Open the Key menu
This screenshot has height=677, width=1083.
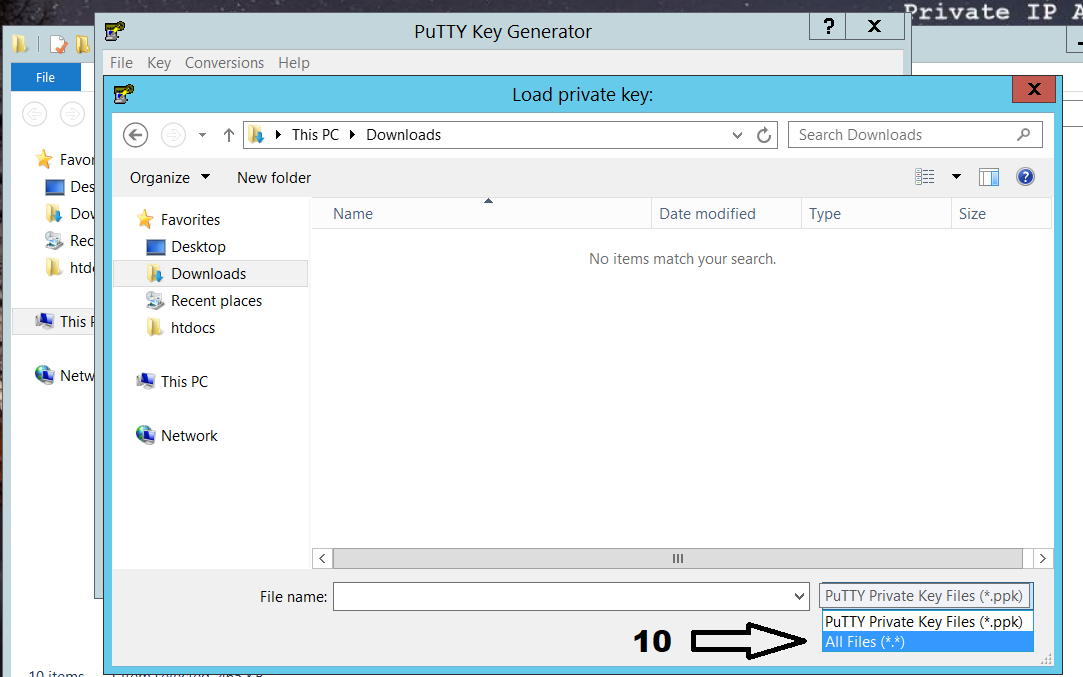pyautogui.click(x=159, y=62)
